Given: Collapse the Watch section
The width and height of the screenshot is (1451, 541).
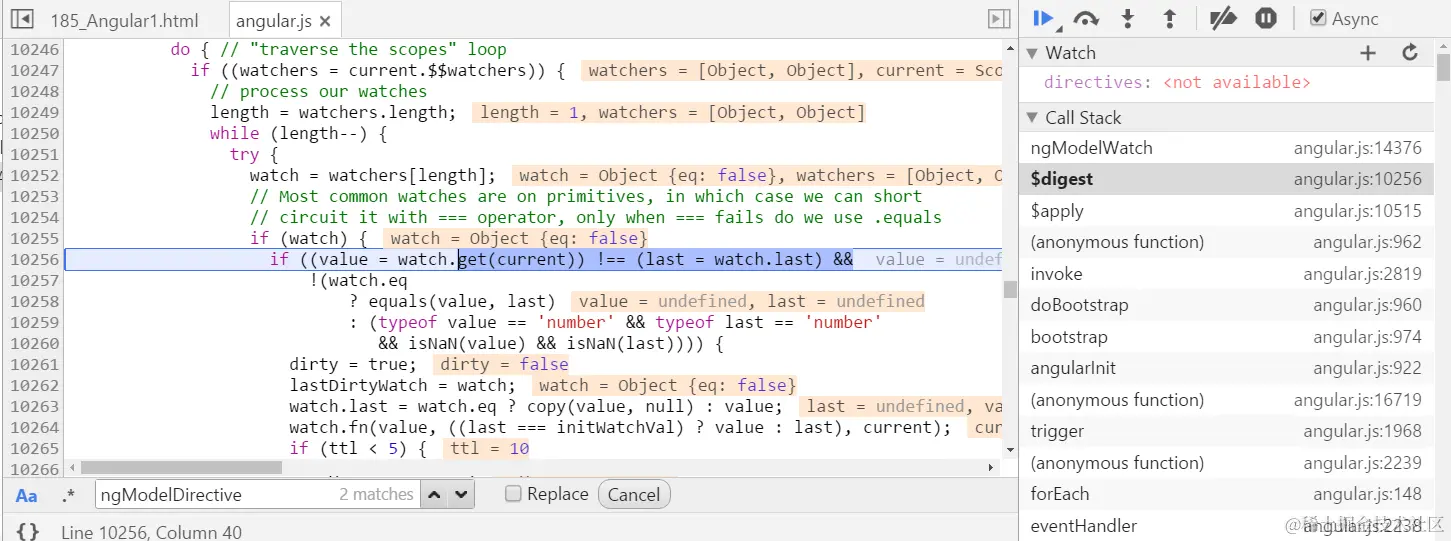Looking at the screenshot, I should tap(1032, 53).
